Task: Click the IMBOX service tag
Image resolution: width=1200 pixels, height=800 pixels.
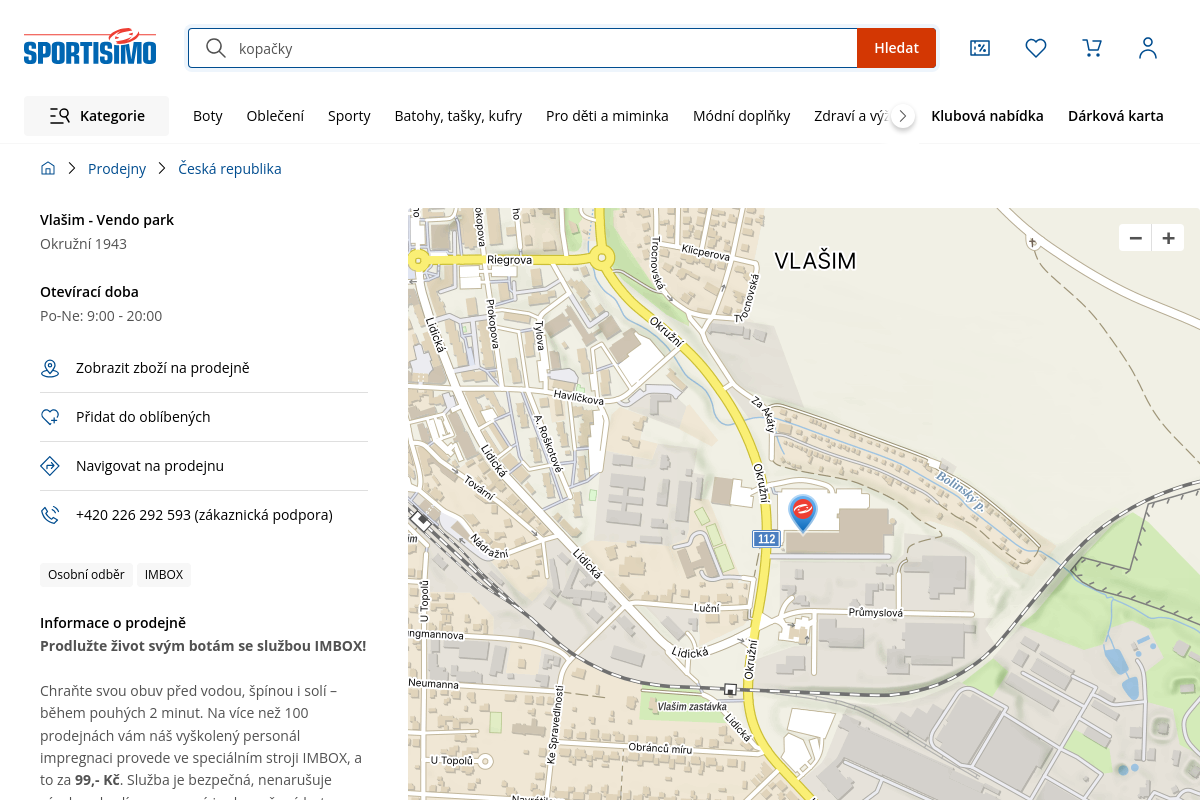Action: [x=164, y=575]
